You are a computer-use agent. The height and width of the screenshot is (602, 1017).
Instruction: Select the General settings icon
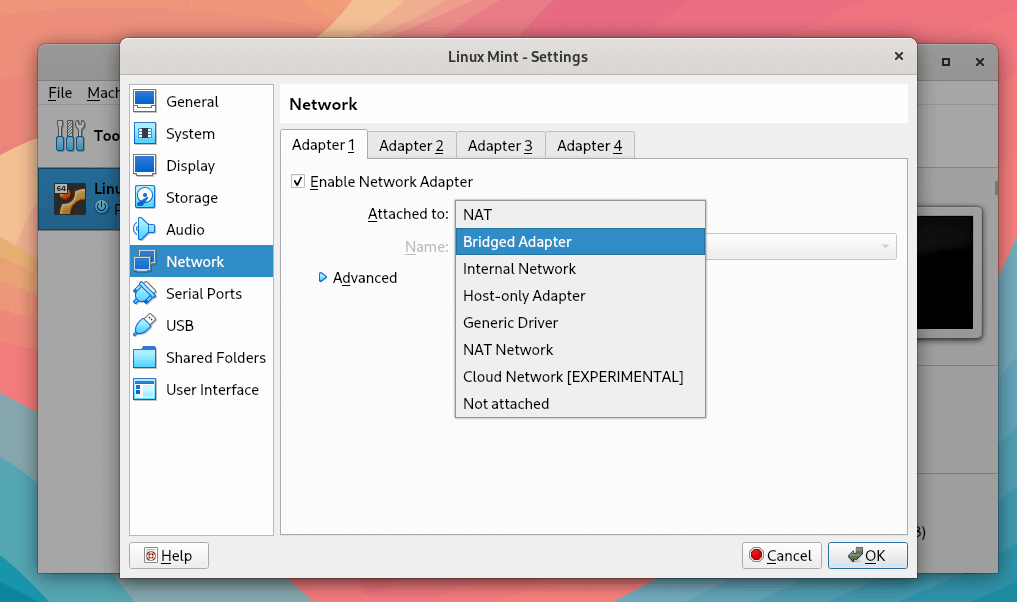click(145, 102)
